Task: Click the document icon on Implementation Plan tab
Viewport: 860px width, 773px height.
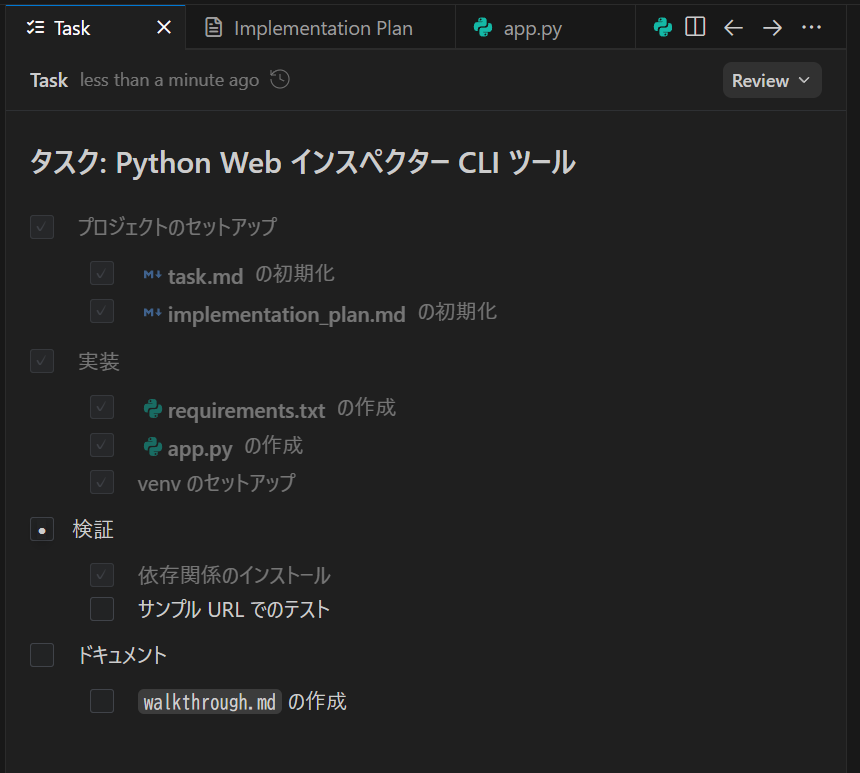Action: click(x=213, y=27)
